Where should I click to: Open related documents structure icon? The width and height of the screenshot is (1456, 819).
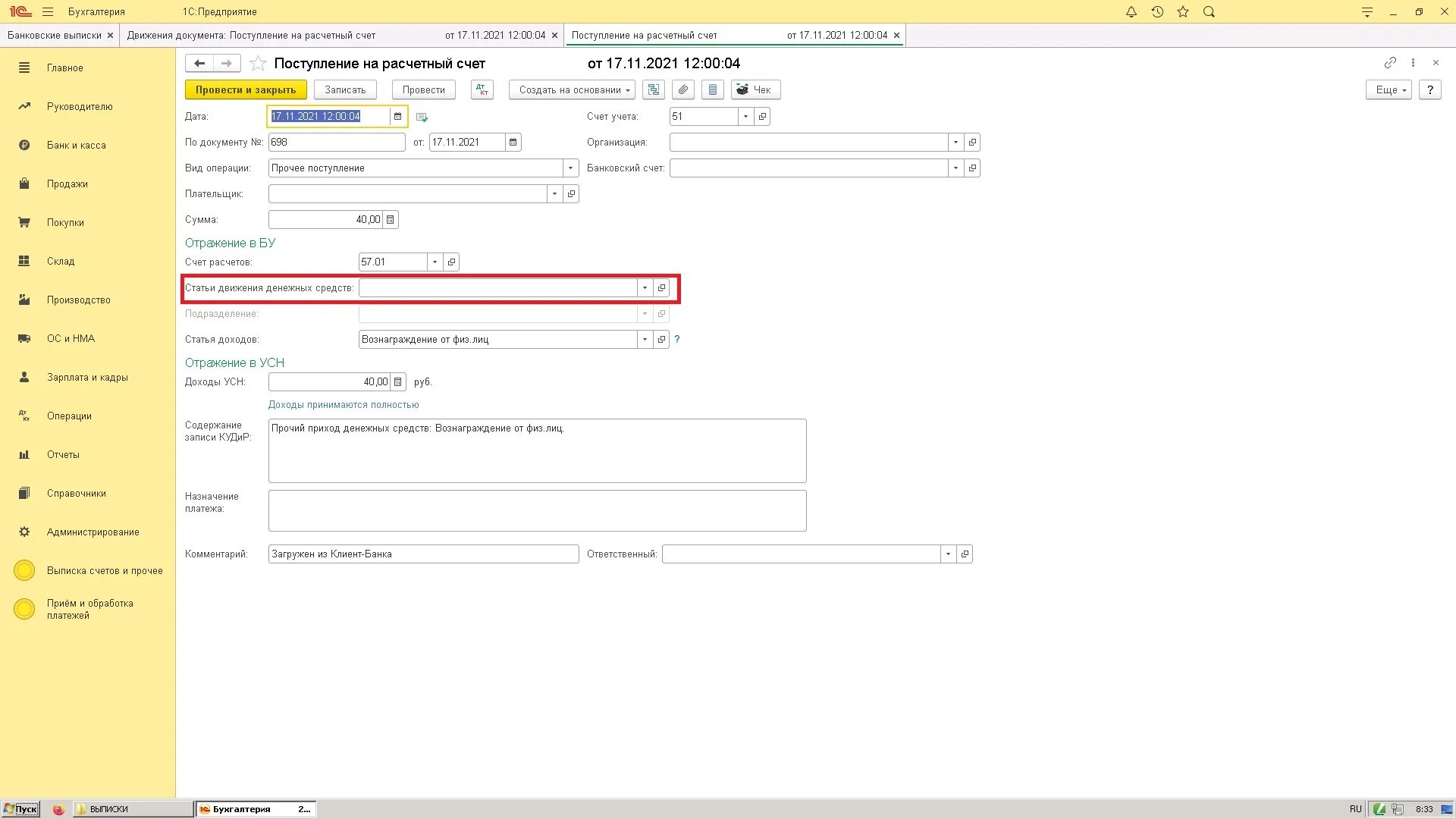pyautogui.click(x=654, y=89)
